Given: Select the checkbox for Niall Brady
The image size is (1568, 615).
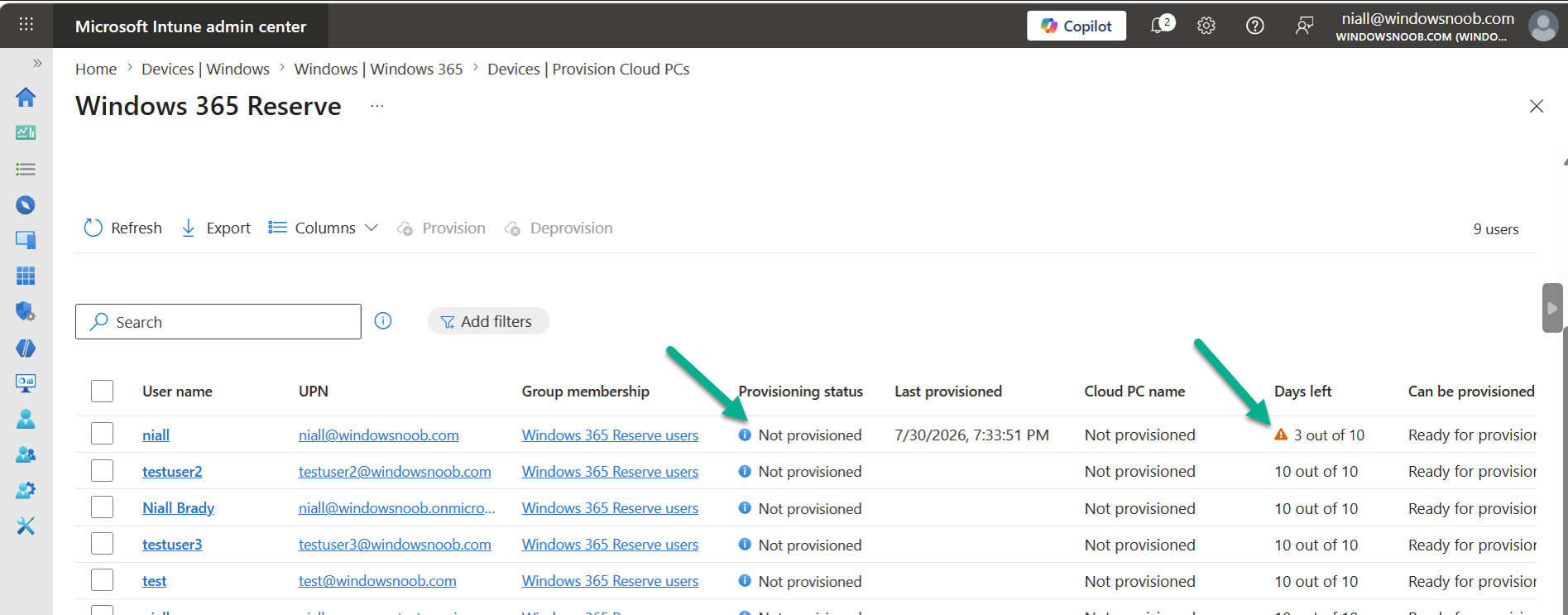Looking at the screenshot, I should click(x=102, y=507).
